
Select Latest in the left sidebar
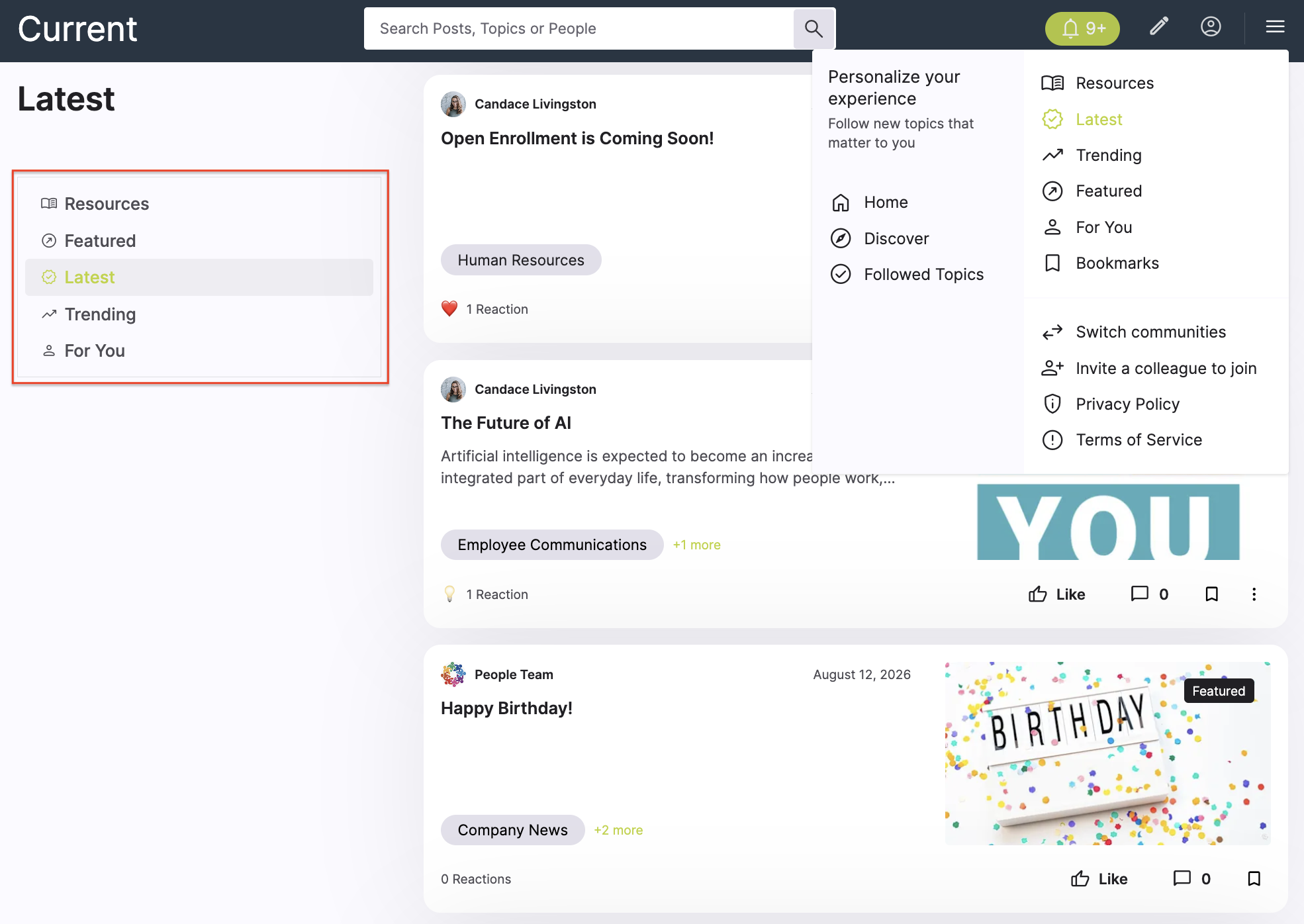point(199,277)
